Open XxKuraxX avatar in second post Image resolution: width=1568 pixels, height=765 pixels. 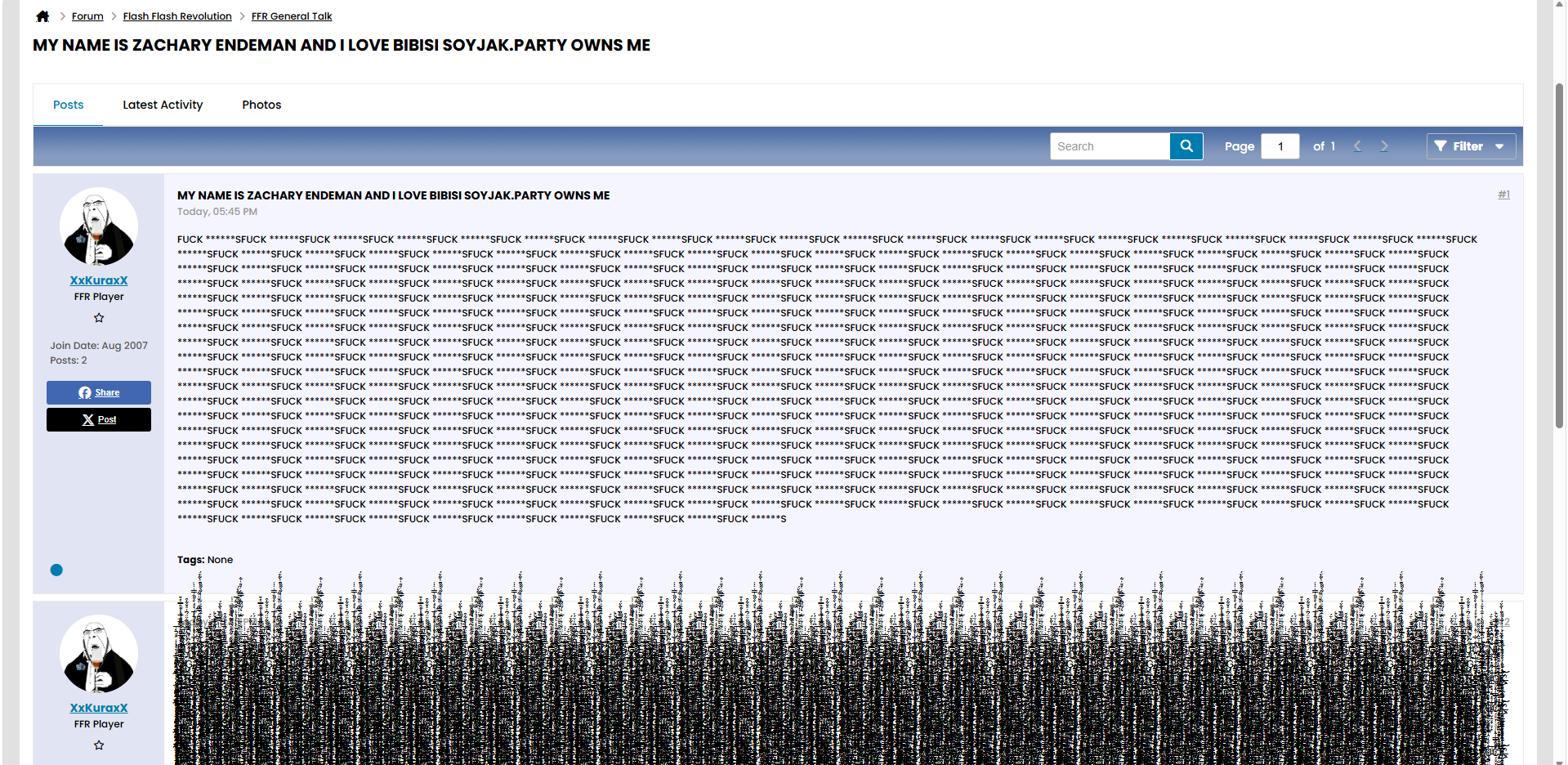[x=99, y=655]
